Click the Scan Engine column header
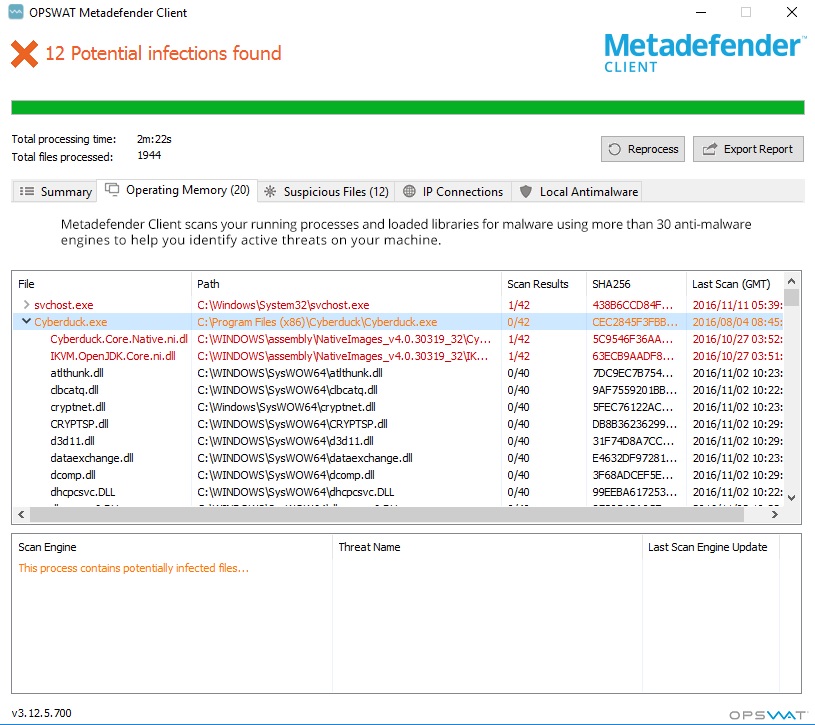 click(x=172, y=547)
